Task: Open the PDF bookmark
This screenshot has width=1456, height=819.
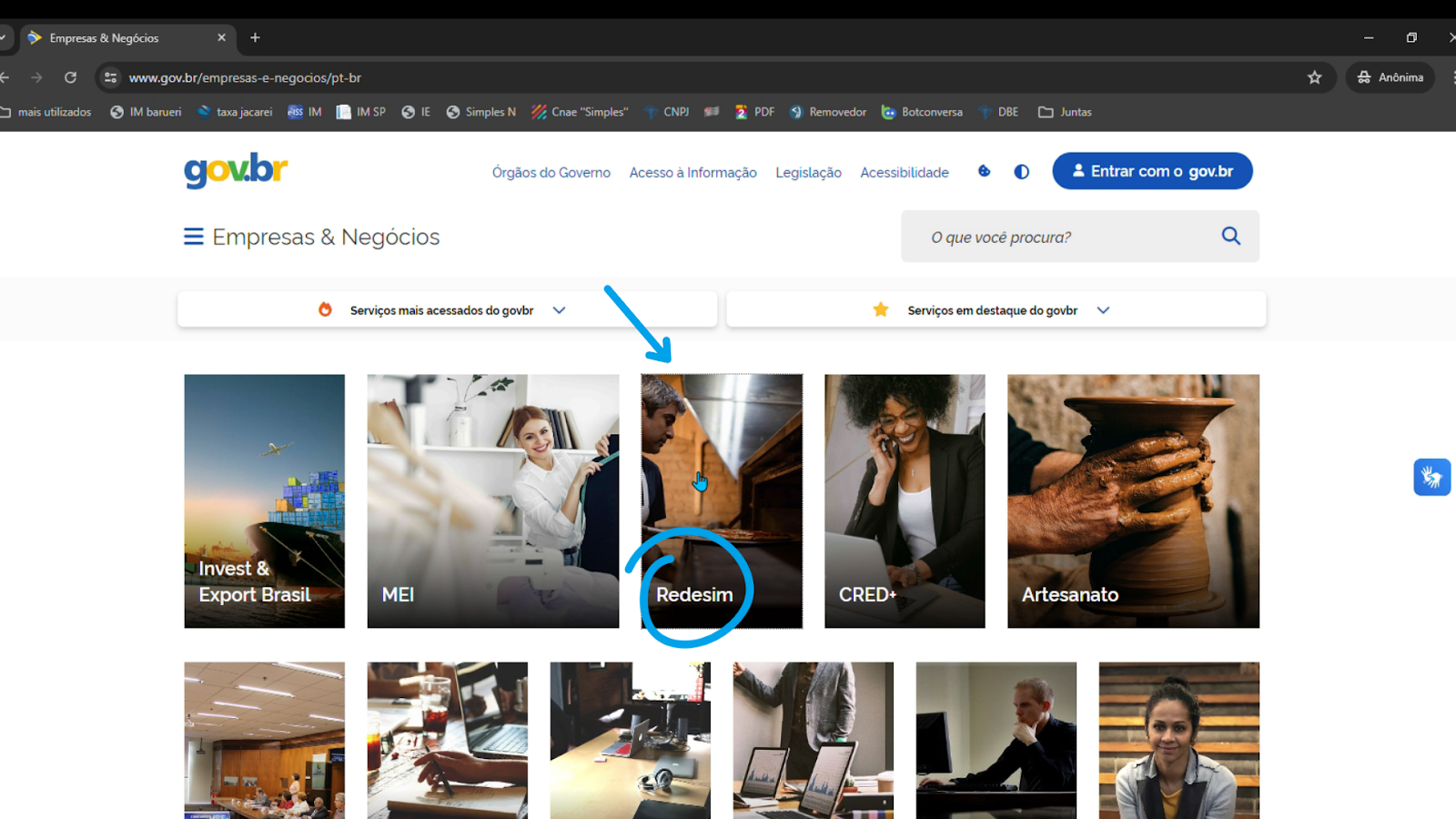Action: coord(754,112)
